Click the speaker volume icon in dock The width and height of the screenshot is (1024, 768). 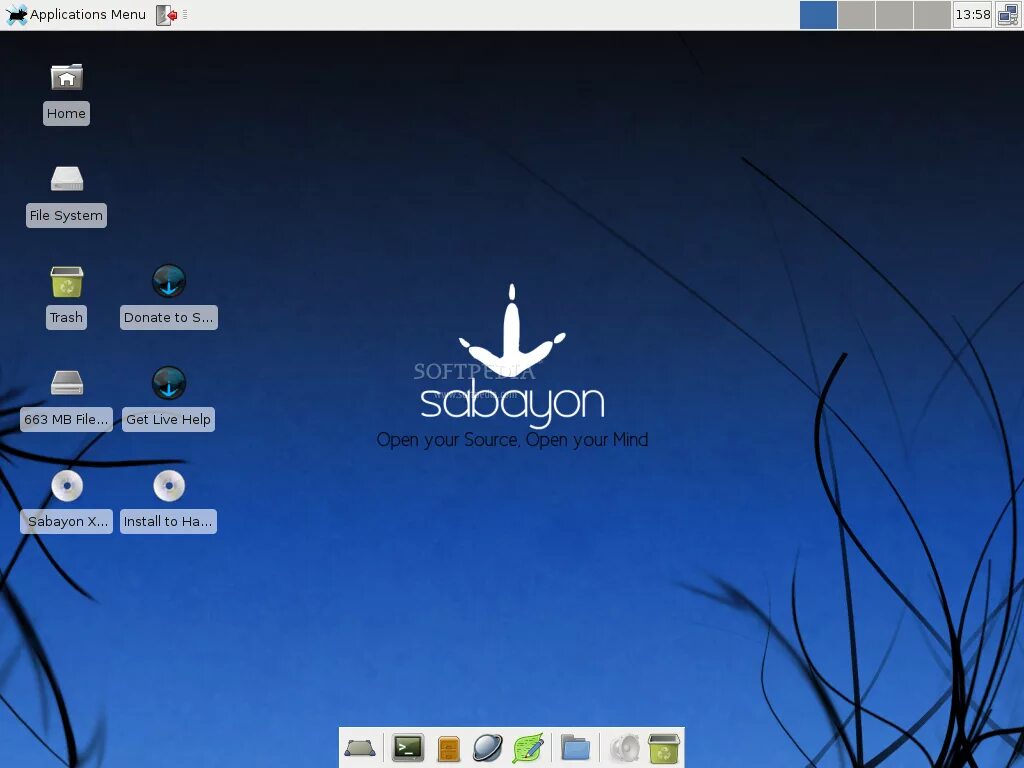coord(624,748)
